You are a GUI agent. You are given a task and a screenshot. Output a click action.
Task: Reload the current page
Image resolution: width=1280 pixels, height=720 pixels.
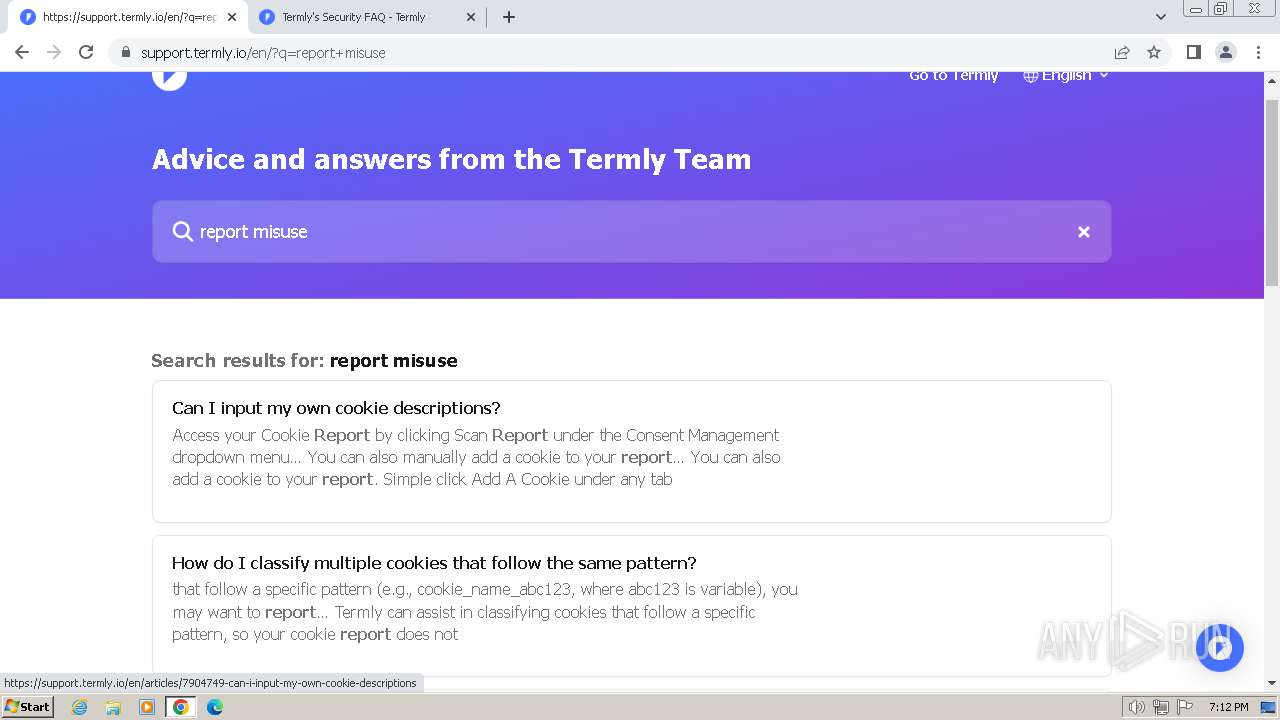[86, 52]
